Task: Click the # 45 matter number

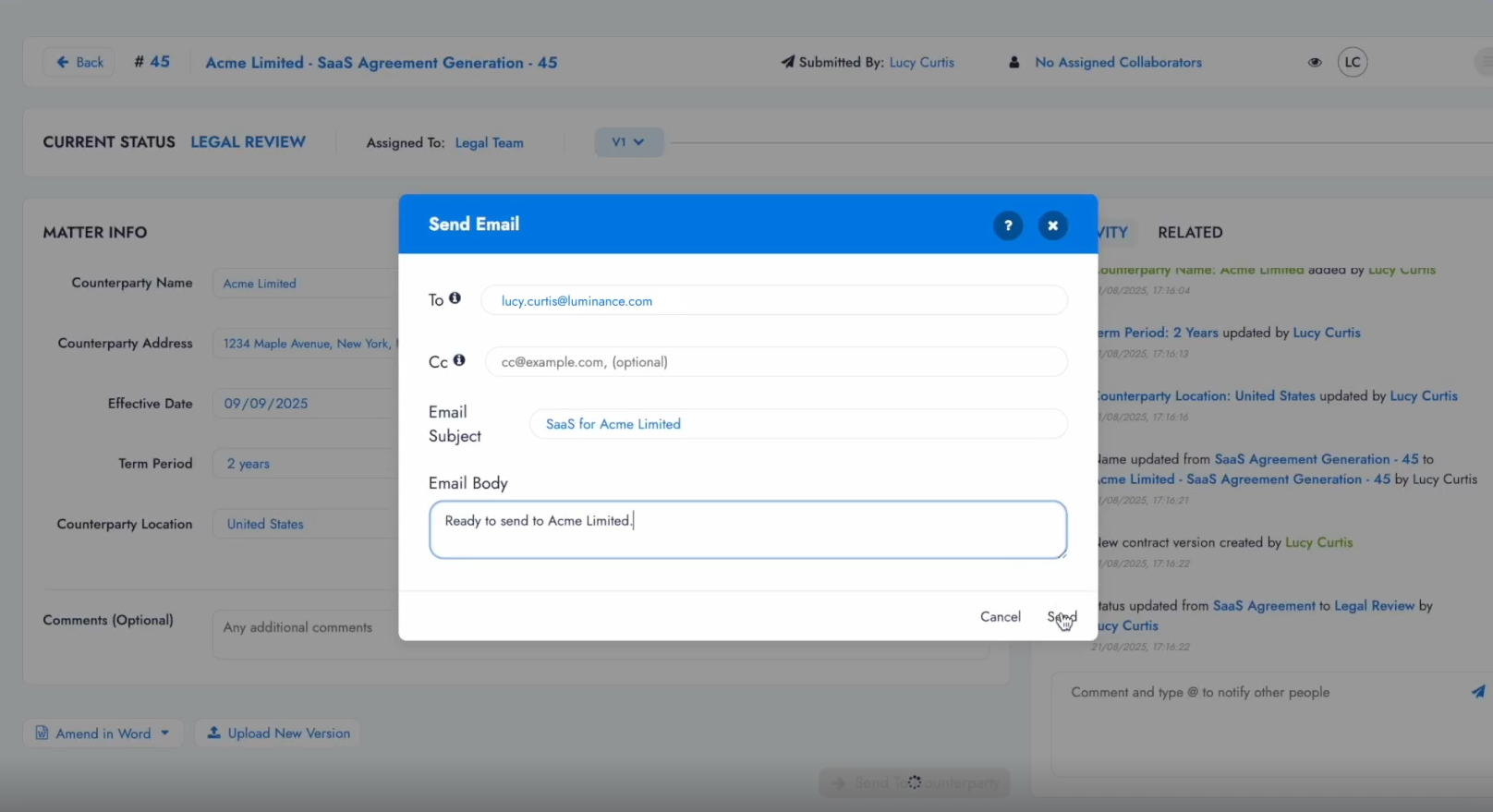Action: click(152, 61)
